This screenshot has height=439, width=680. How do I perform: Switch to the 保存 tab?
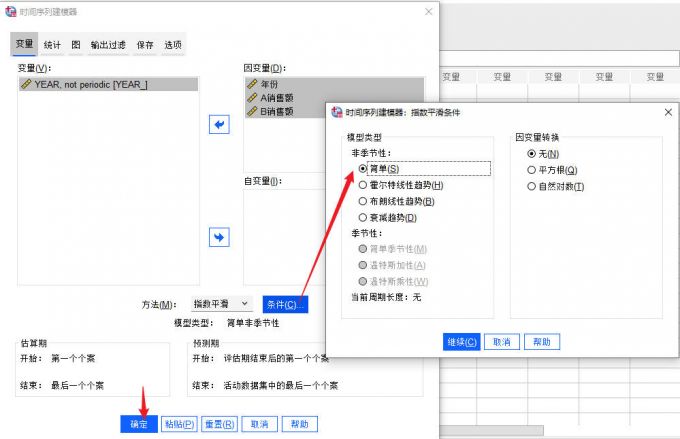click(x=145, y=44)
